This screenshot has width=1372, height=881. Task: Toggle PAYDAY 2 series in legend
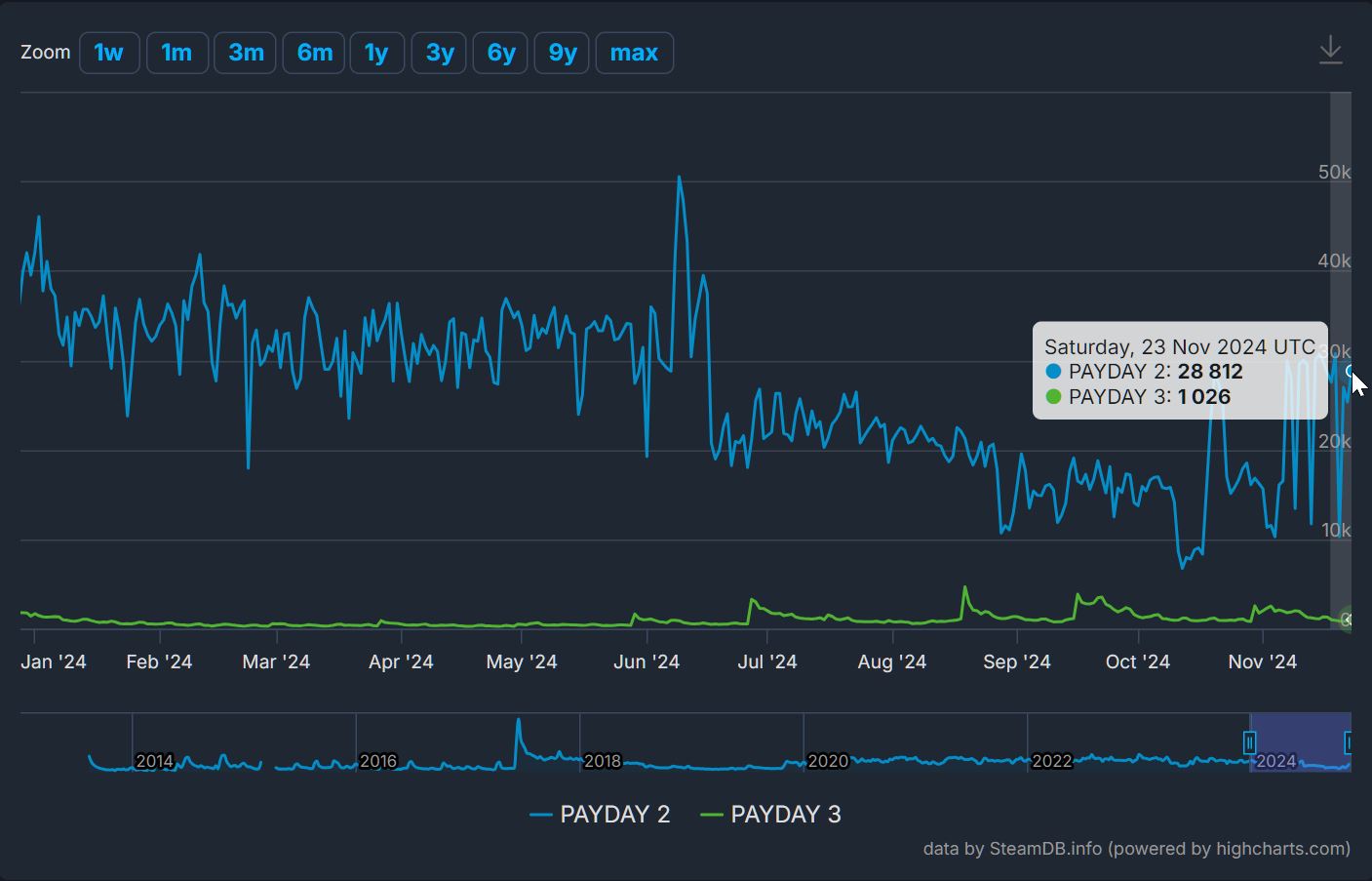tap(600, 815)
